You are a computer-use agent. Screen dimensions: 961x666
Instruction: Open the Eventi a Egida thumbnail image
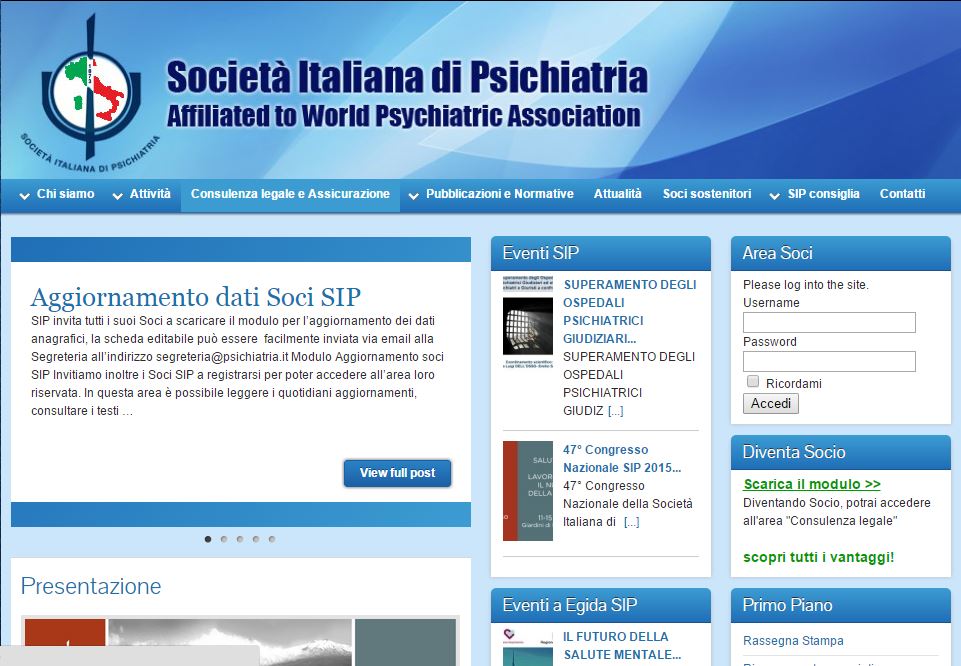tap(528, 647)
